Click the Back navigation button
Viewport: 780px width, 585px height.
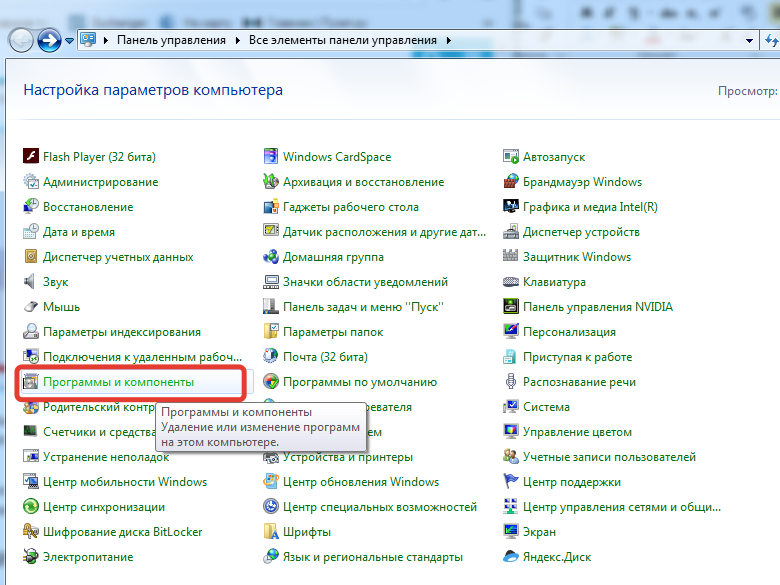(21, 40)
